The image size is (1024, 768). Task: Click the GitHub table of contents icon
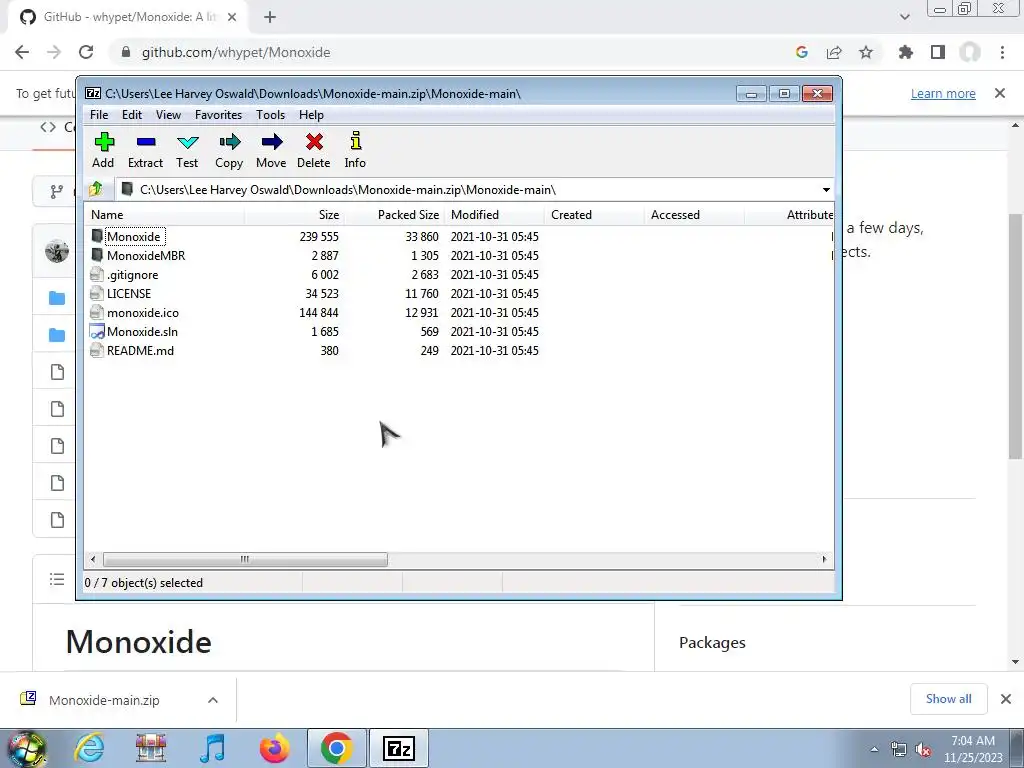click(57, 579)
